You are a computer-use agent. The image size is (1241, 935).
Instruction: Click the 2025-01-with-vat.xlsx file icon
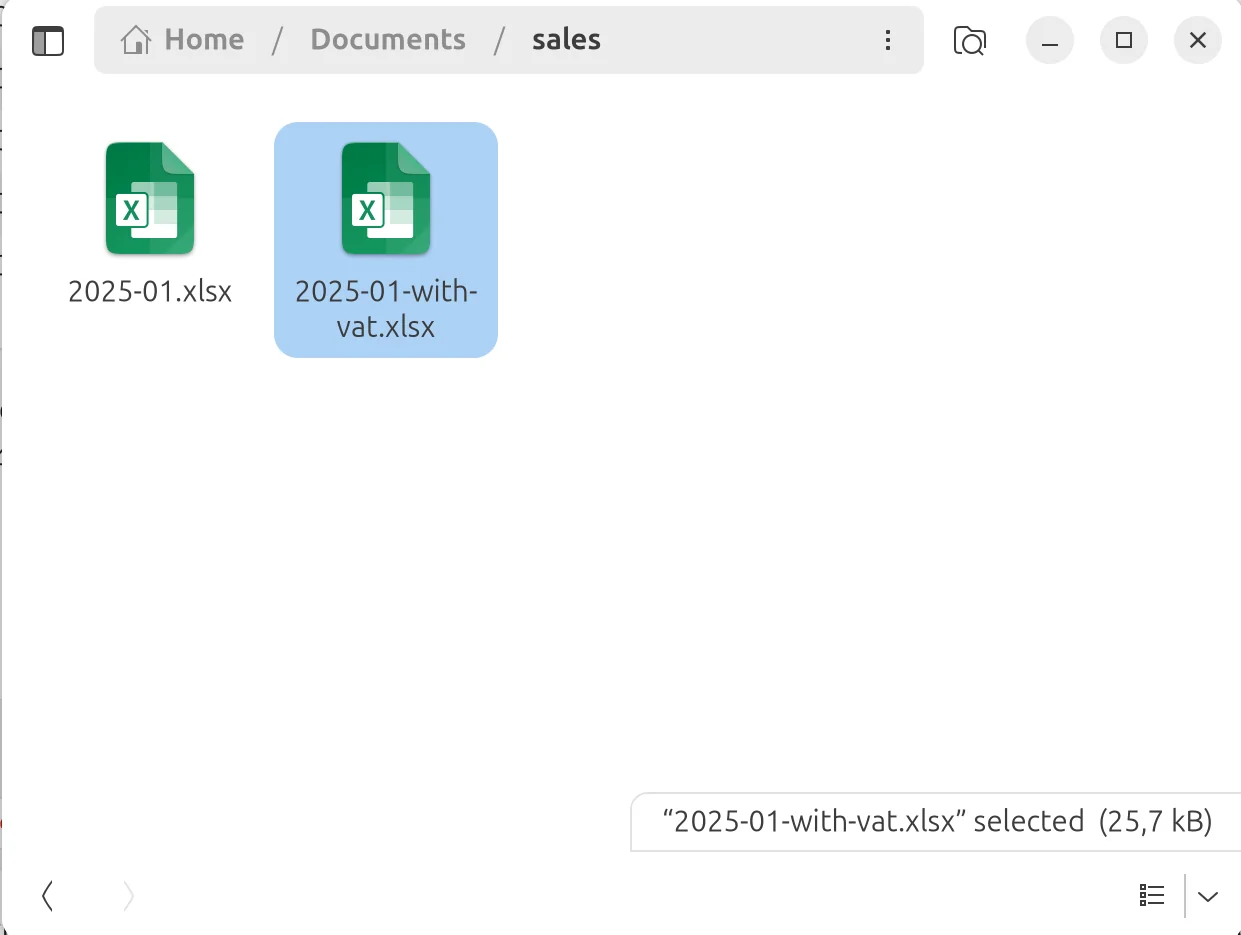click(386, 198)
